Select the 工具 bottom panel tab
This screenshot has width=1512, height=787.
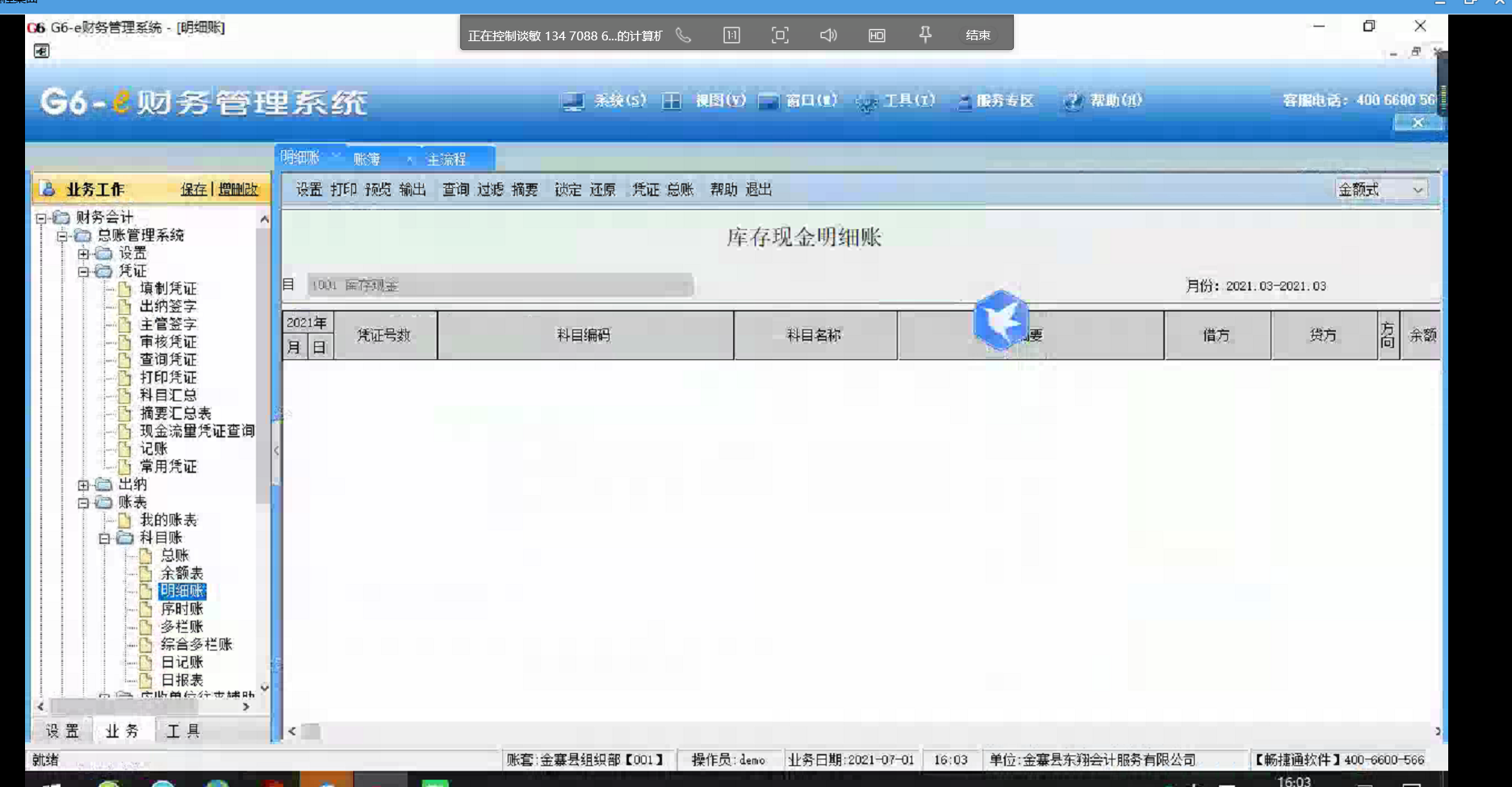pyautogui.click(x=183, y=730)
